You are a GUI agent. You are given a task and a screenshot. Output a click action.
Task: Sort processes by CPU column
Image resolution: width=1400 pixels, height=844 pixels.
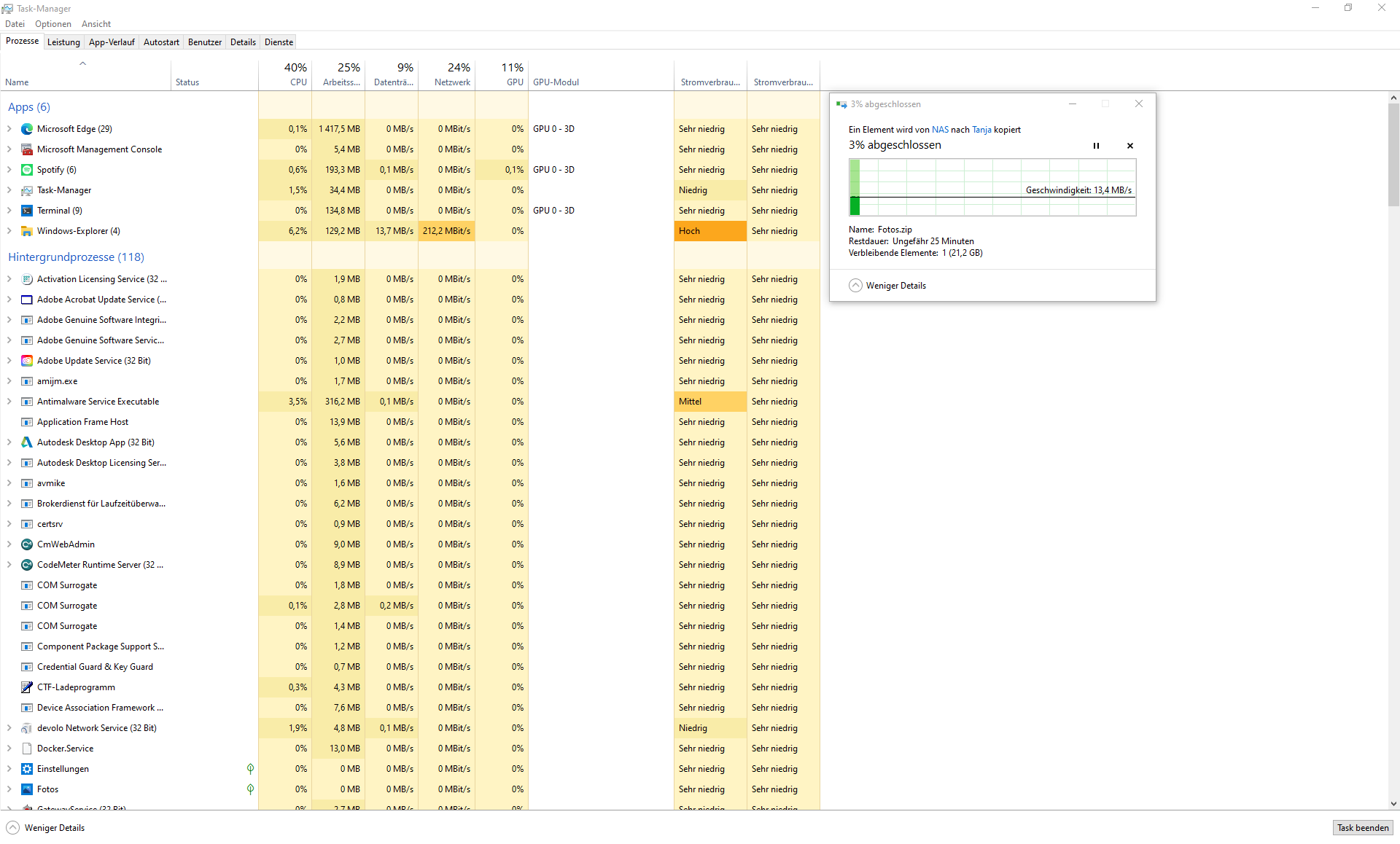pyautogui.click(x=285, y=75)
